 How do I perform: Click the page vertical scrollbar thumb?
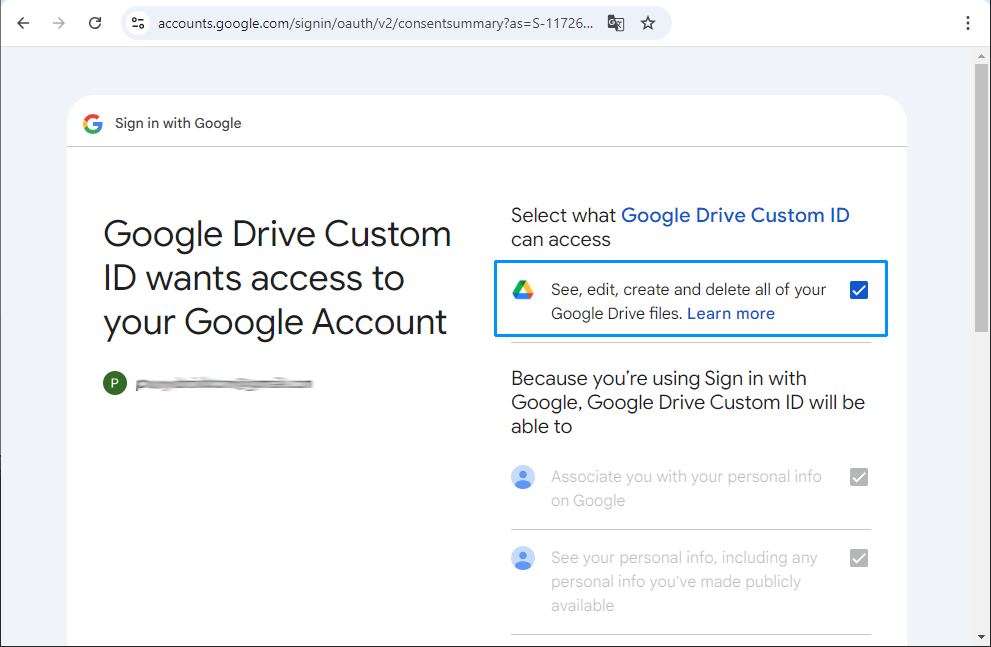point(981,197)
